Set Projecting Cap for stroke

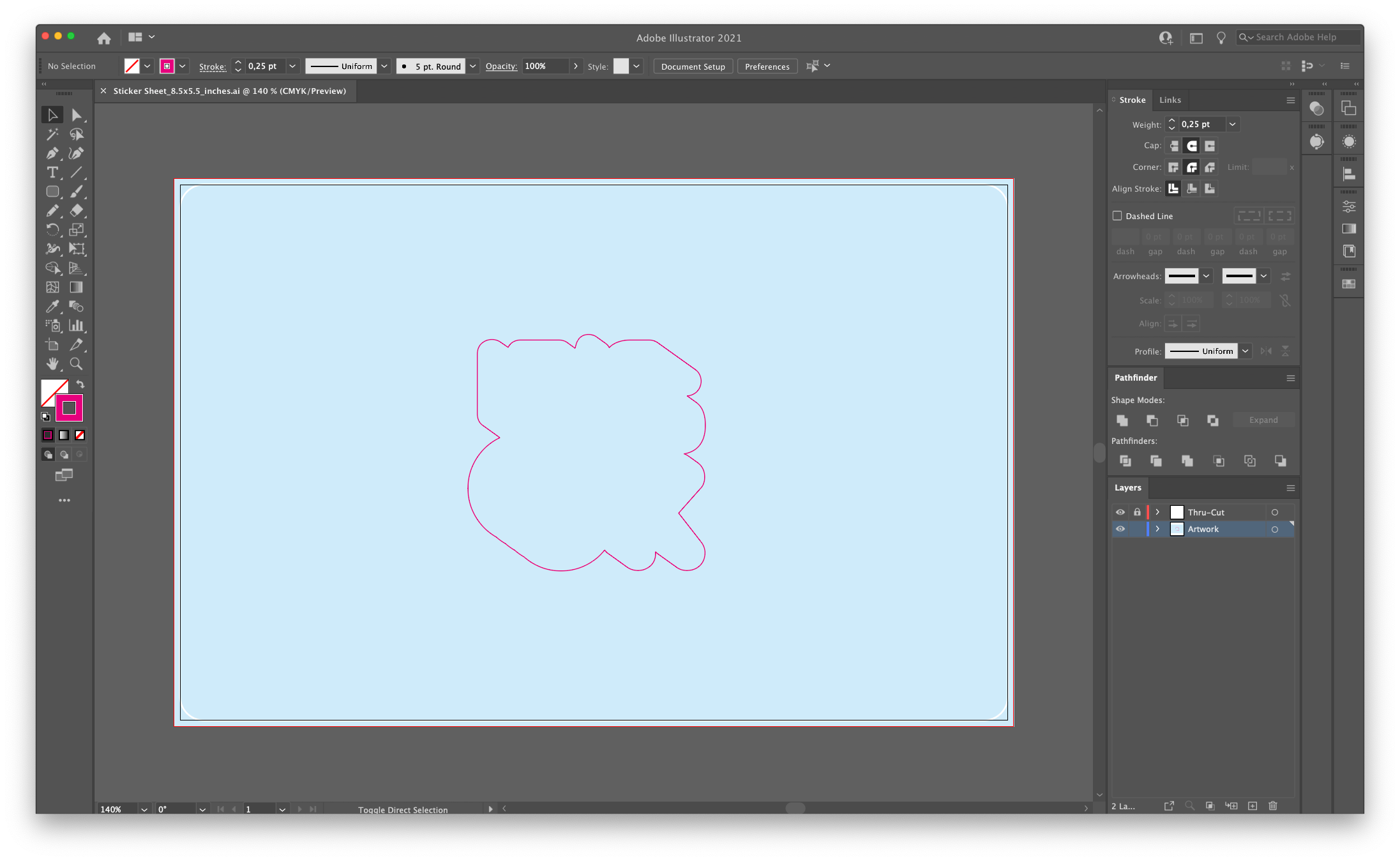[x=1210, y=146]
